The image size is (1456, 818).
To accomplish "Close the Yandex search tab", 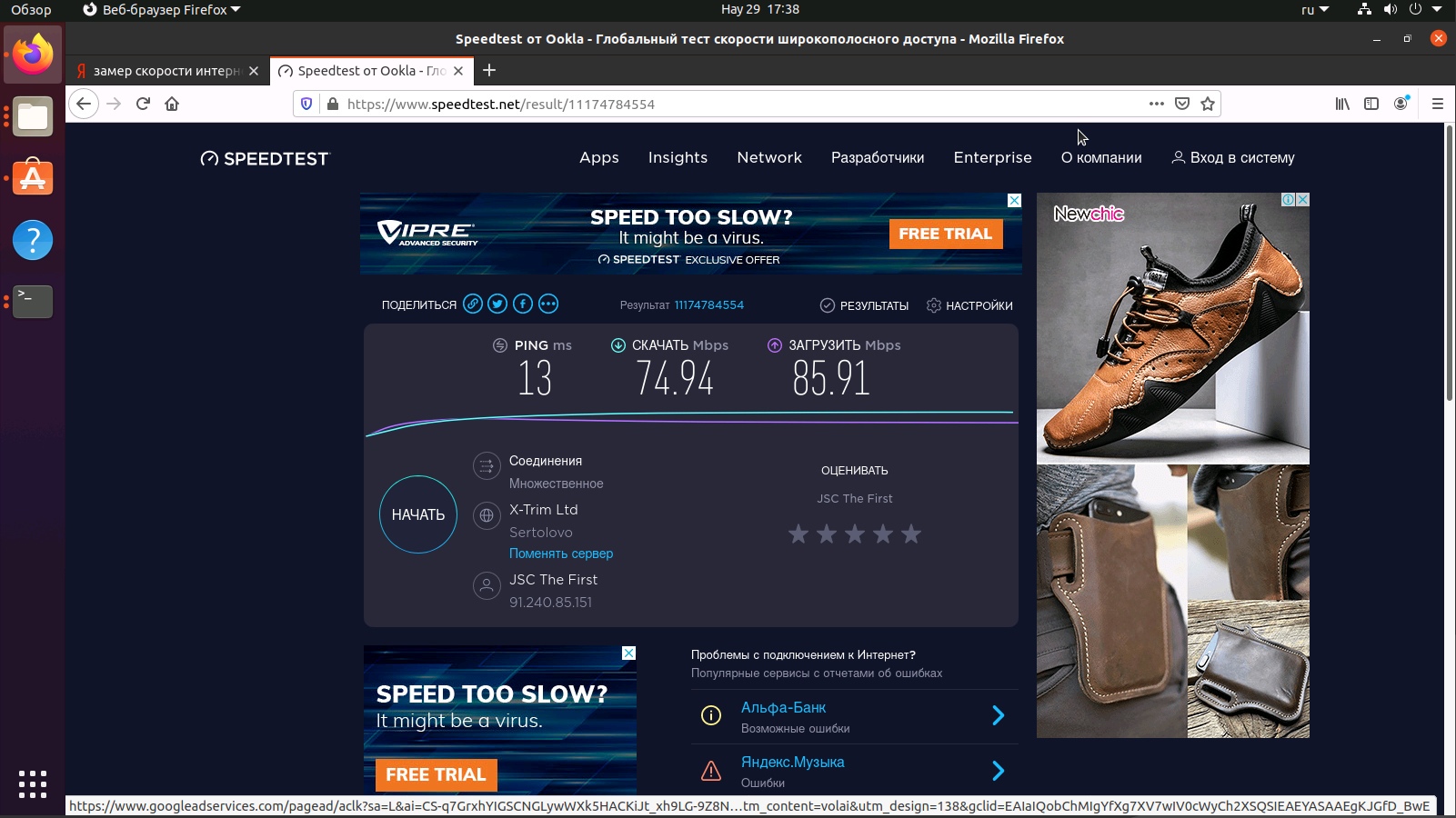I will coord(254,71).
